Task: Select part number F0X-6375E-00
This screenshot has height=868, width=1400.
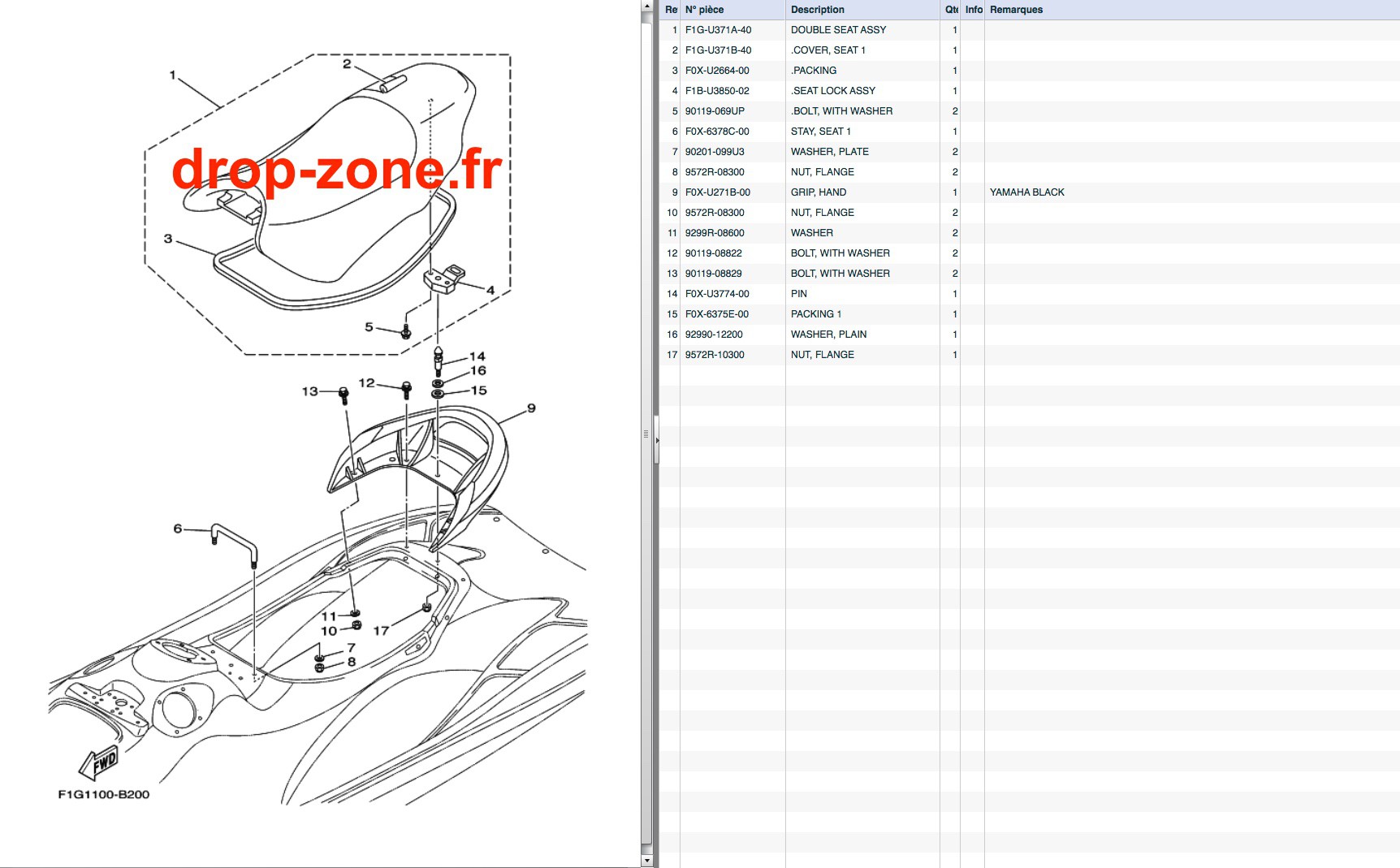Action: coord(717,314)
